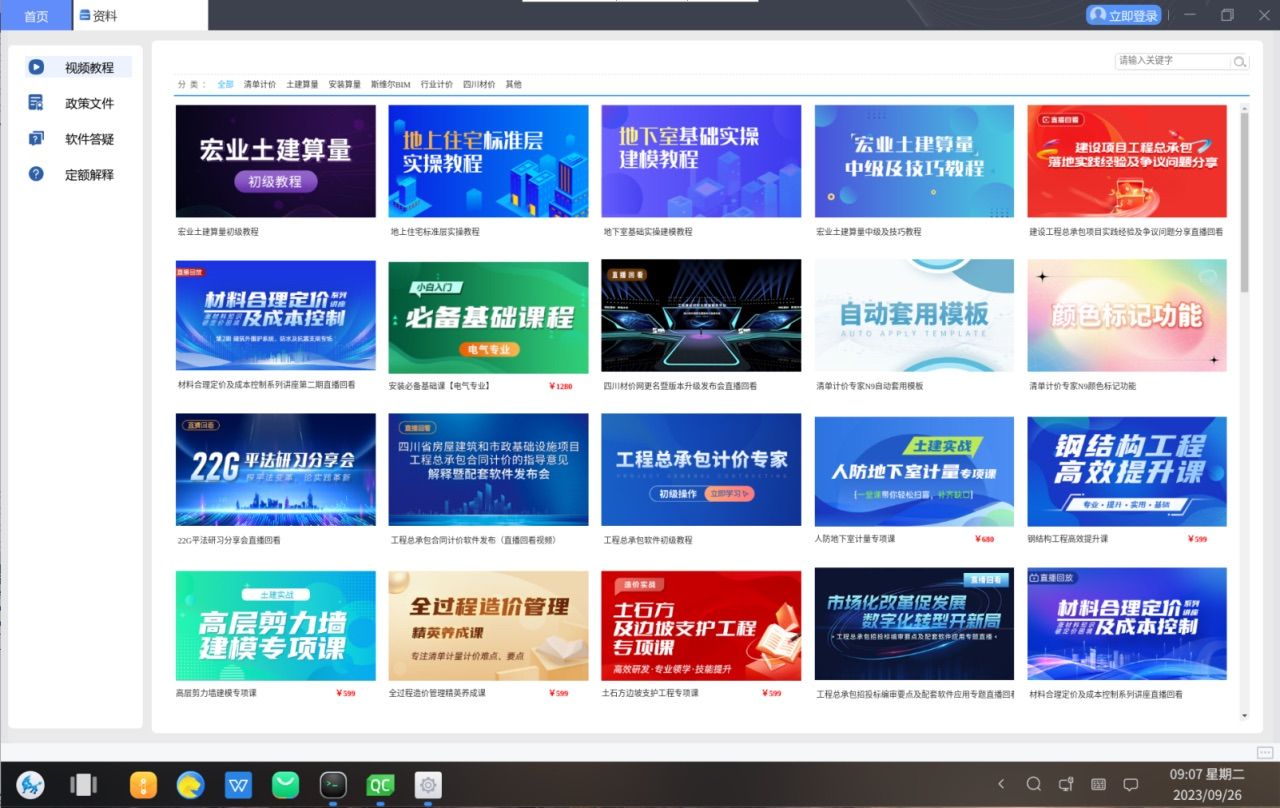Filter by 土建算量 category
This screenshot has width=1280, height=808.
tap(302, 85)
